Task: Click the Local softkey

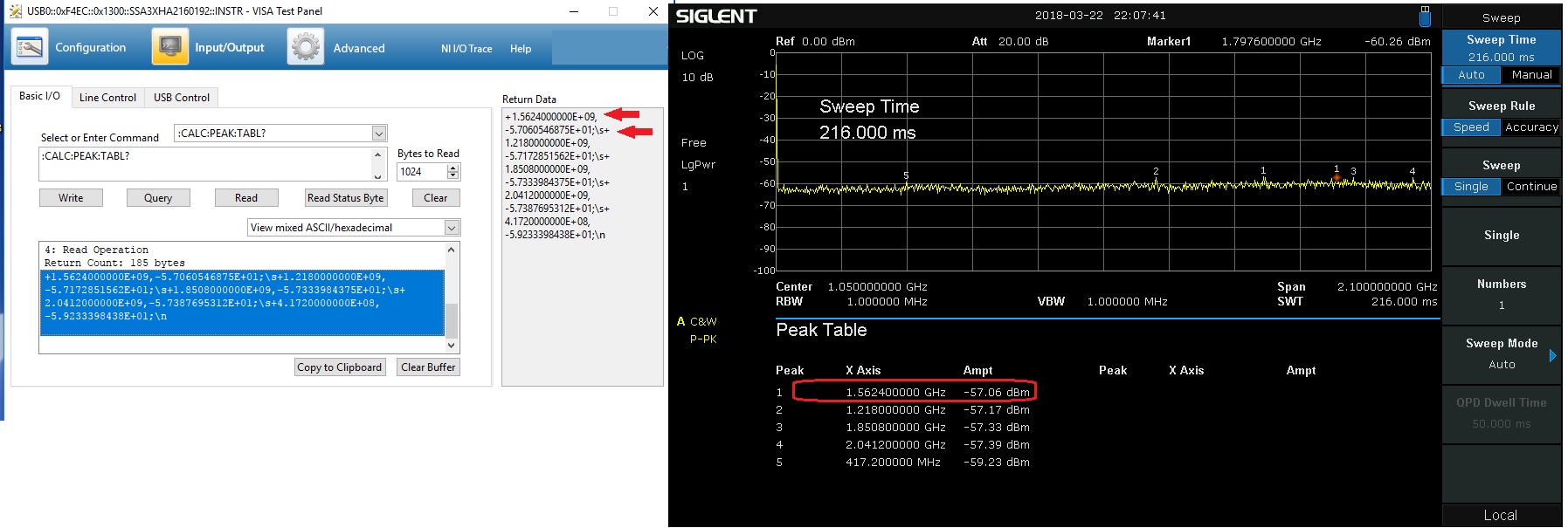Action: (1502, 516)
